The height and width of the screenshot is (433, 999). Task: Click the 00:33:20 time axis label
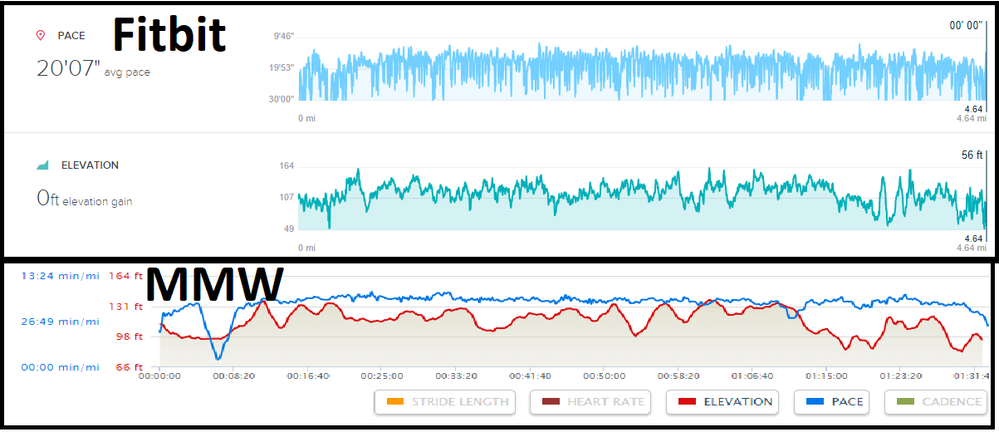(456, 376)
